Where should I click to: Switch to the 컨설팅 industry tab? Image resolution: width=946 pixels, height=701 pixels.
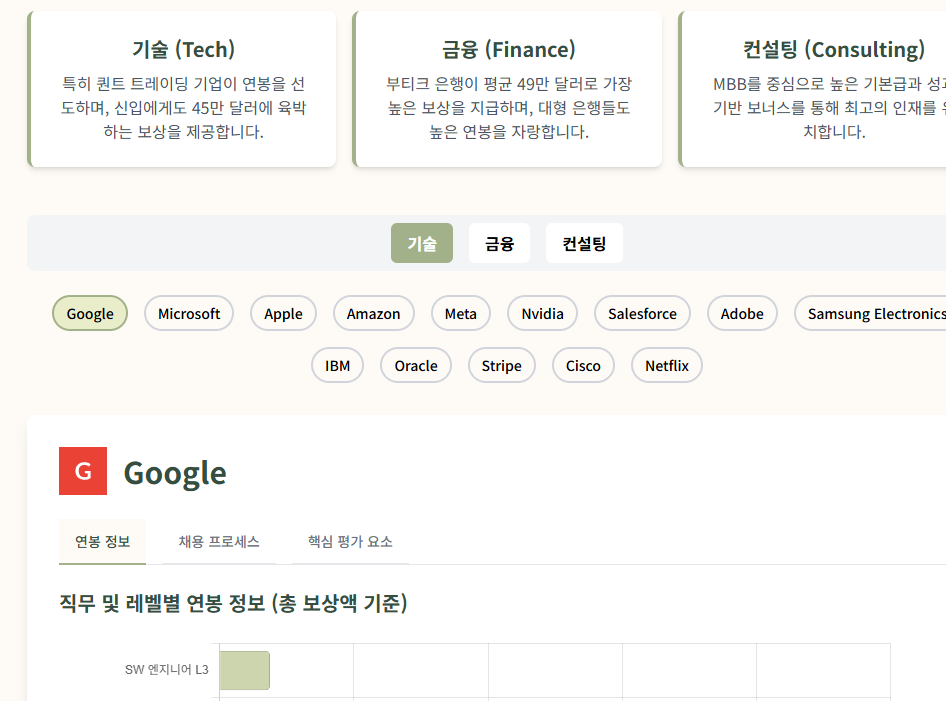coord(584,243)
